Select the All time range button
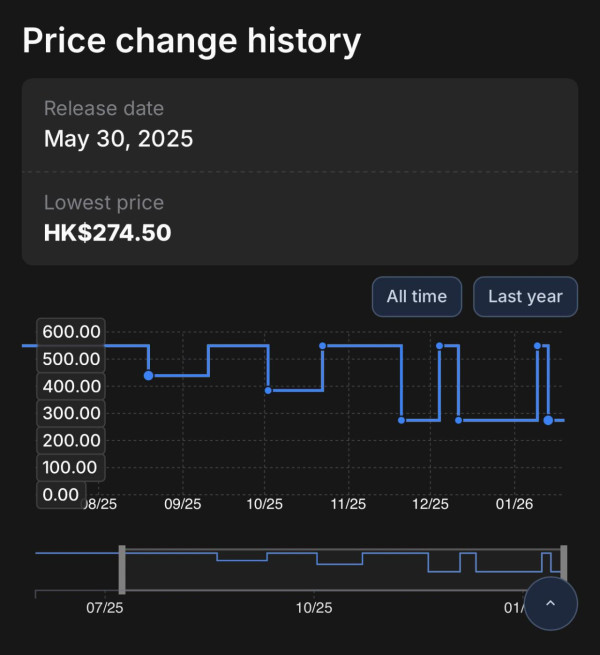The width and height of the screenshot is (600, 655). (416, 297)
